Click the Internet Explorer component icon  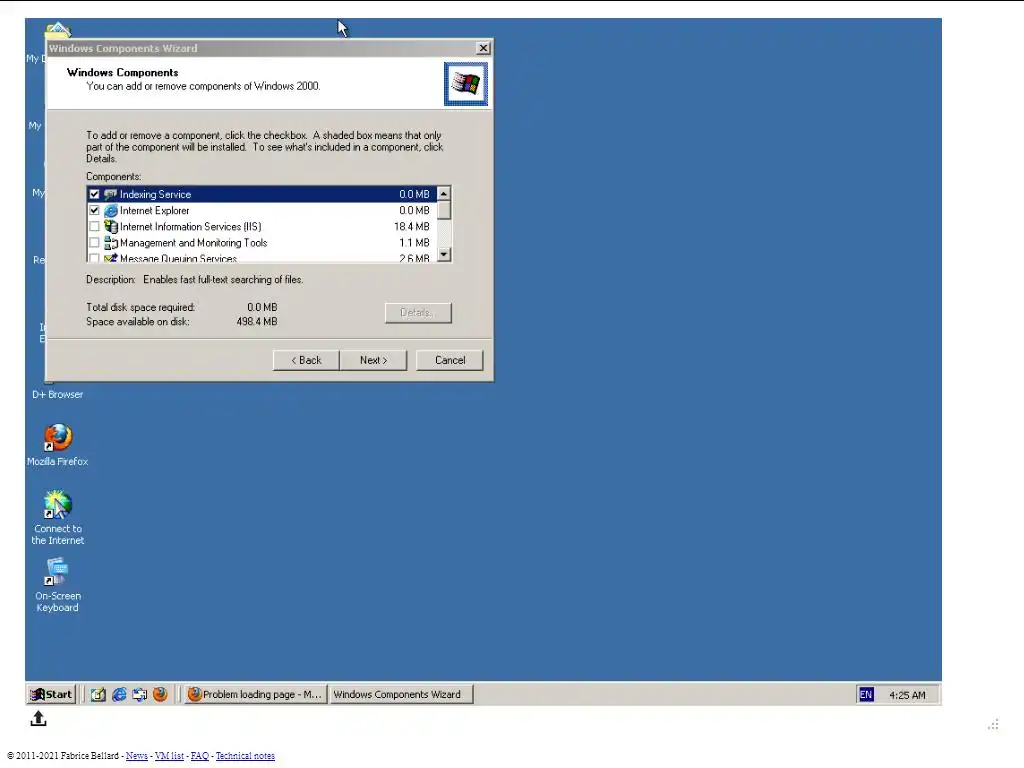coord(110,211)
